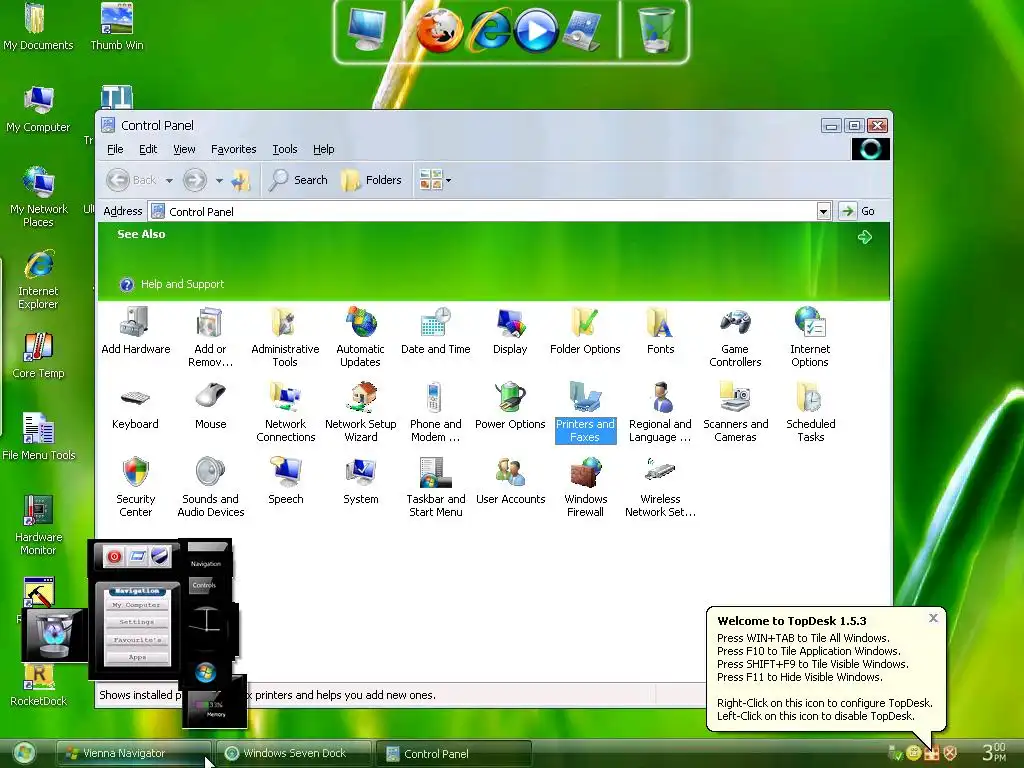Viewport: 1024px width, 768px height.
Task: Expand the Forward button history dropdown
Action: pos(219,180)
